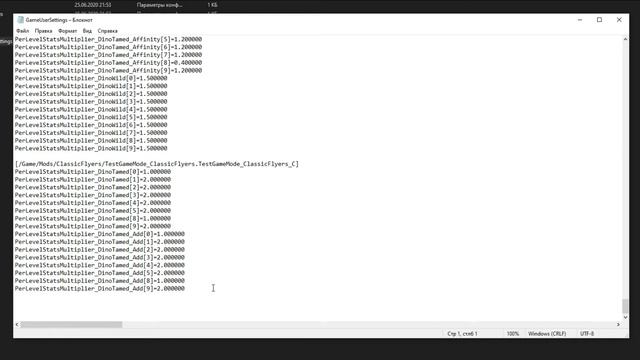Click the vertical scrollbar thumb
The height and width of the screenshot is (360, 640).
pyautogui.click(x=625, y=306)
